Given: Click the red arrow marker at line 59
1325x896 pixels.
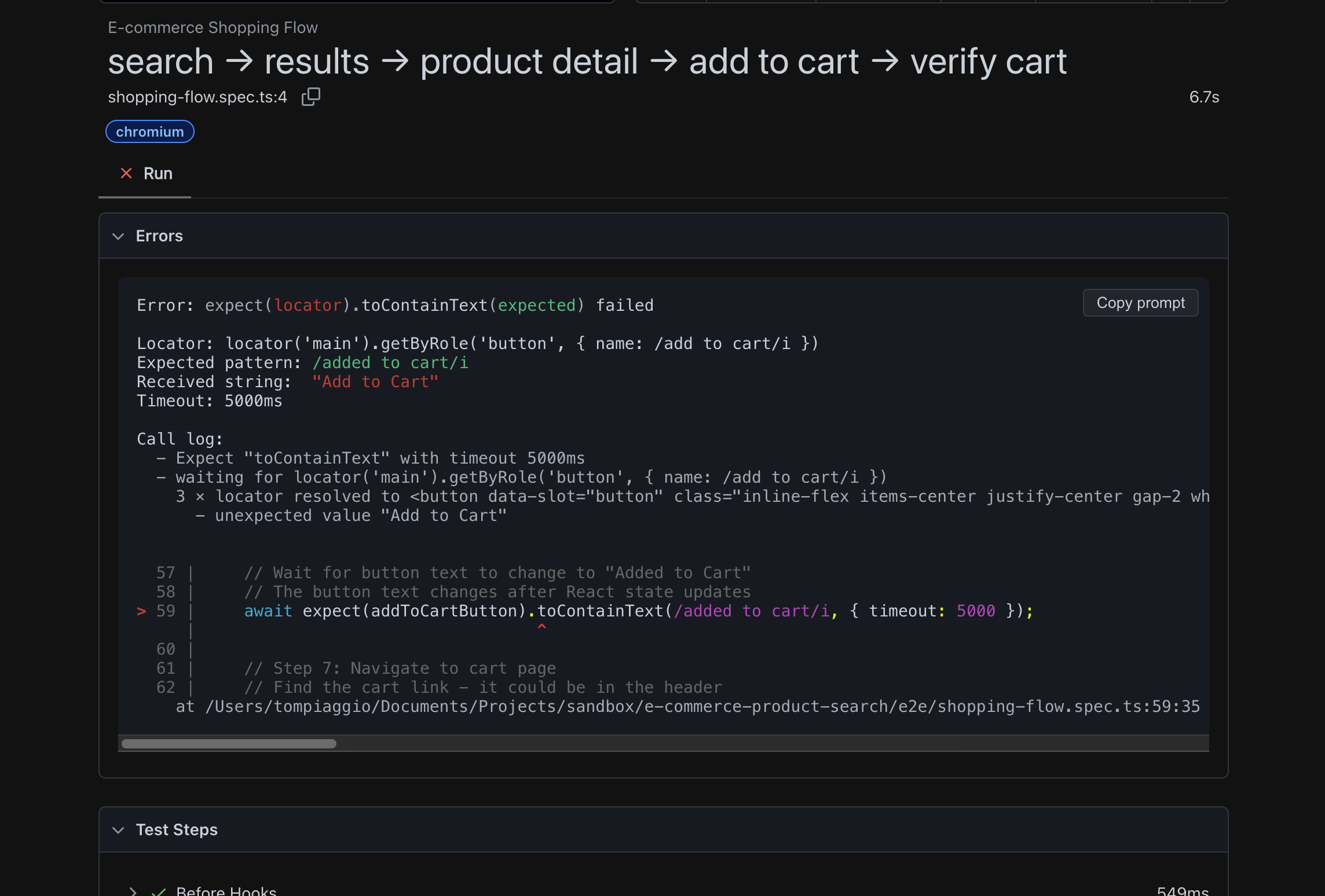Looking at the screenshot, I should coord(141,611).
